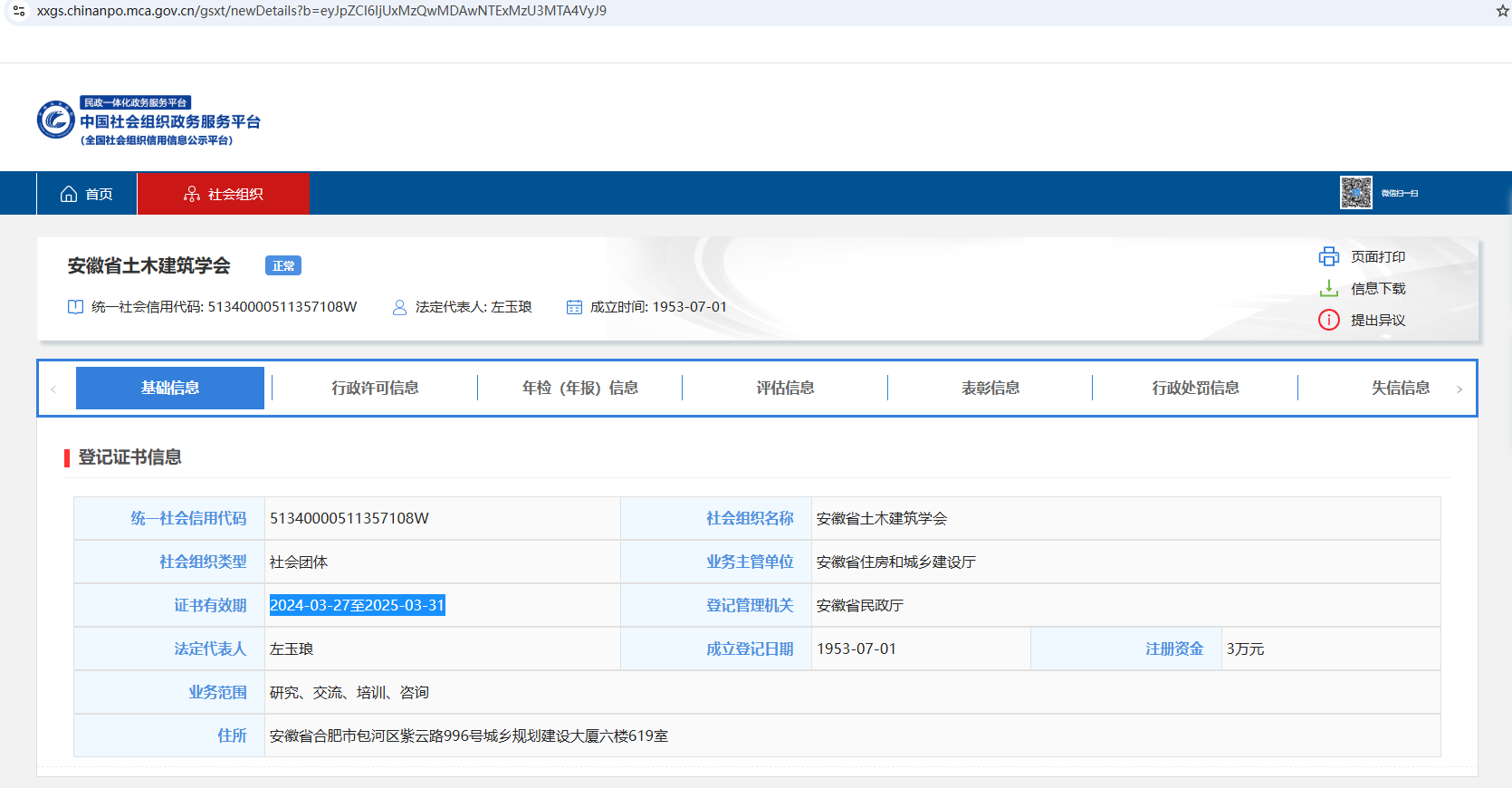Click the WeChat QR code image

(x=1355, y=193)
